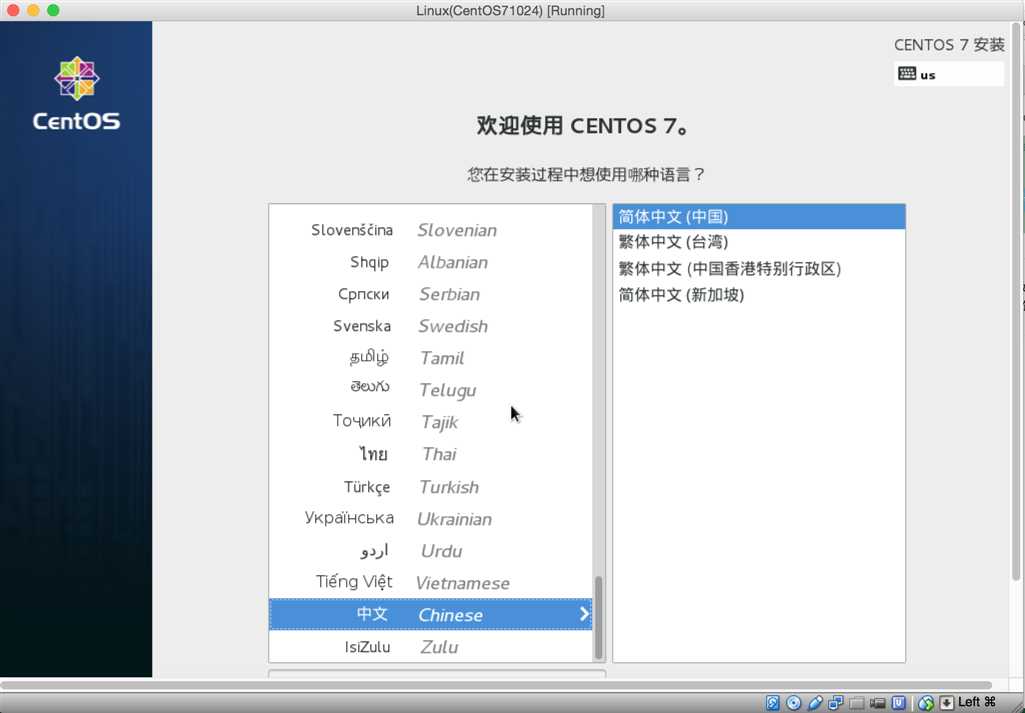Choose Zulu in the language list
This screenshot has height=713, width=1025.
[430, 647]
